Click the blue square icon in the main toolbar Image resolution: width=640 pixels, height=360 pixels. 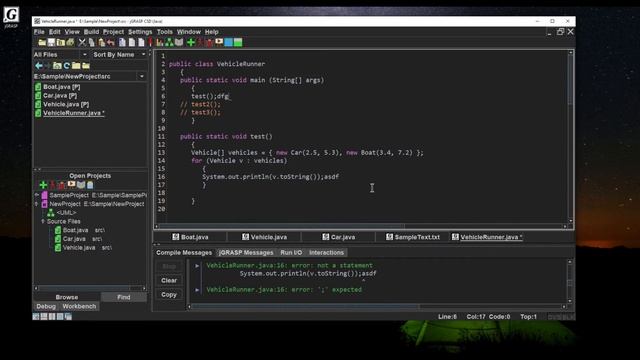[x=228, y=42]
